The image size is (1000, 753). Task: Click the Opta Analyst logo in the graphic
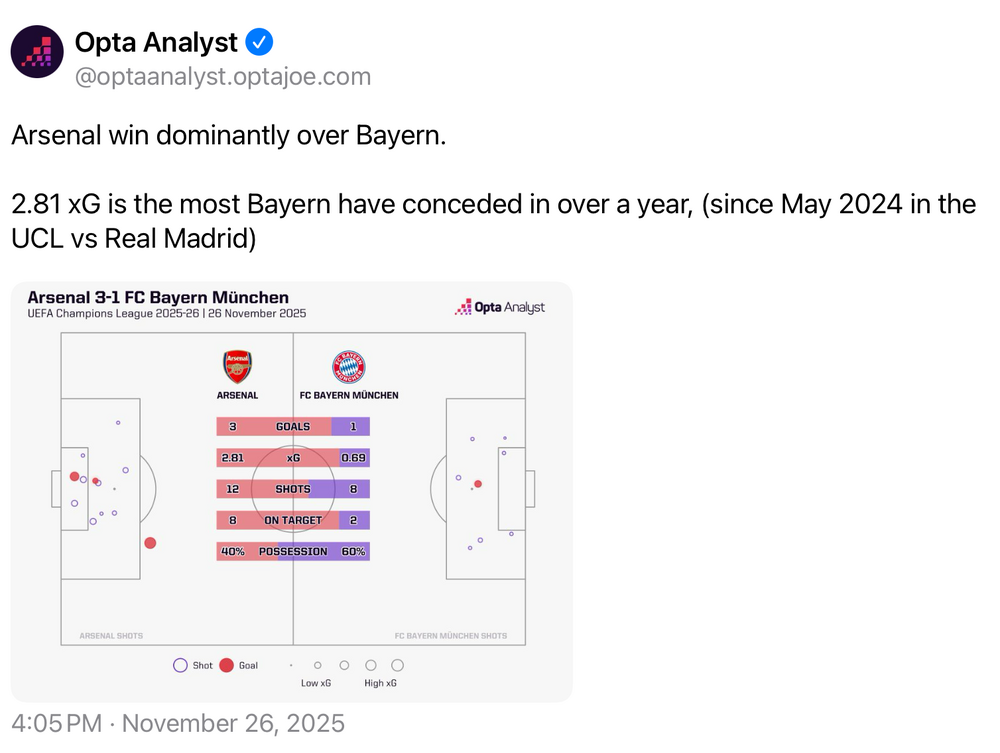pos(500,307)
